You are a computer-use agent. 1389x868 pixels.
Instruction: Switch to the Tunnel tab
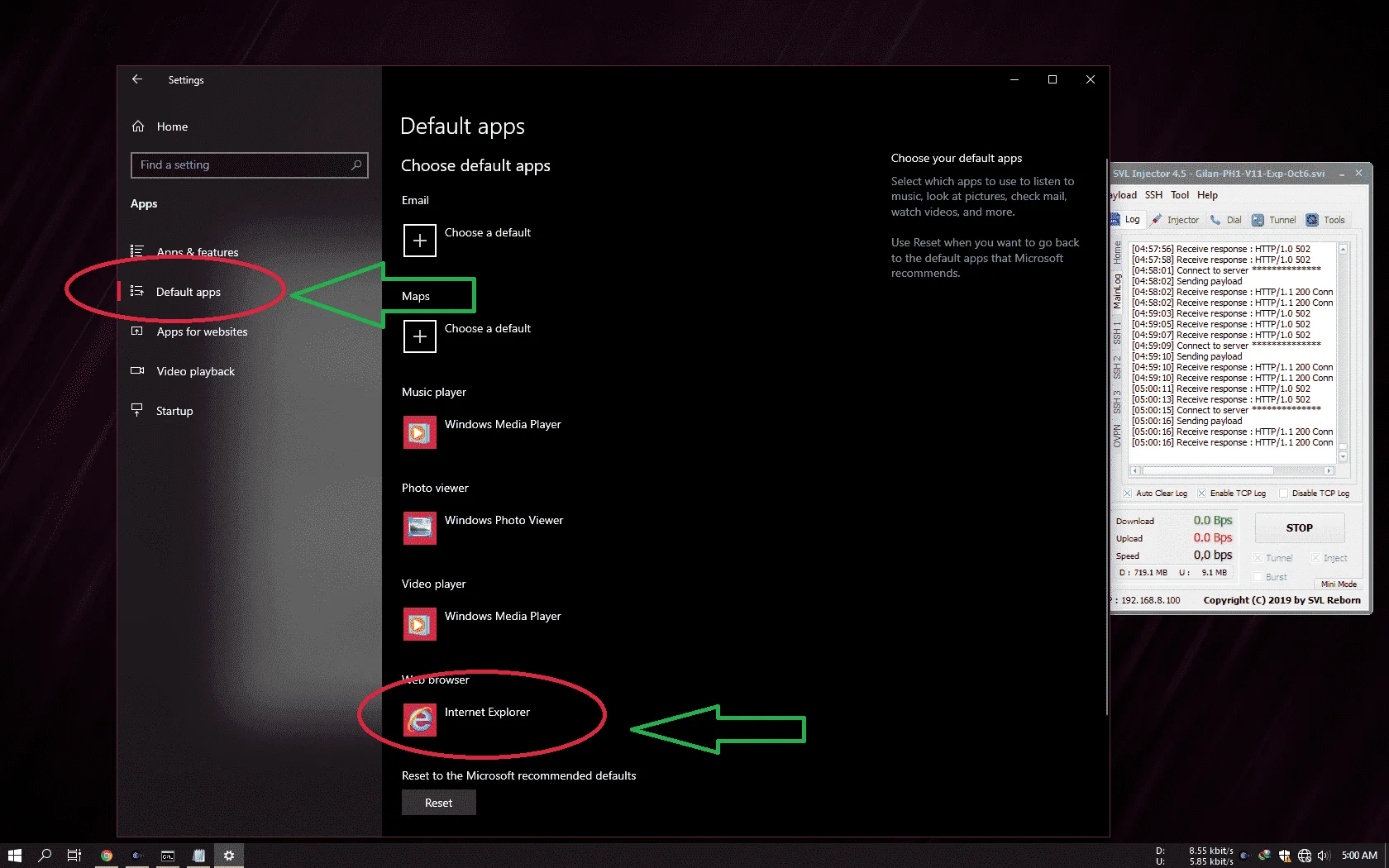click(x=1274, y=220)
